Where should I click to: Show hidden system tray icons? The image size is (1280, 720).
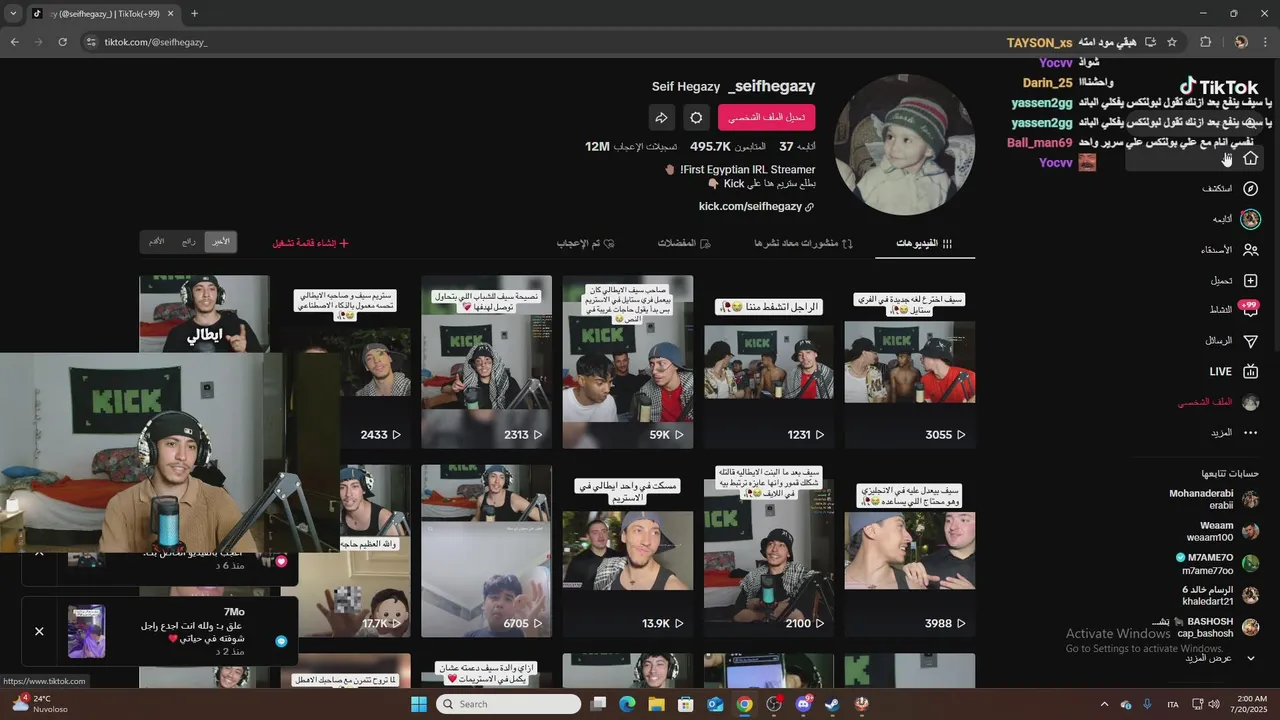1104,704
